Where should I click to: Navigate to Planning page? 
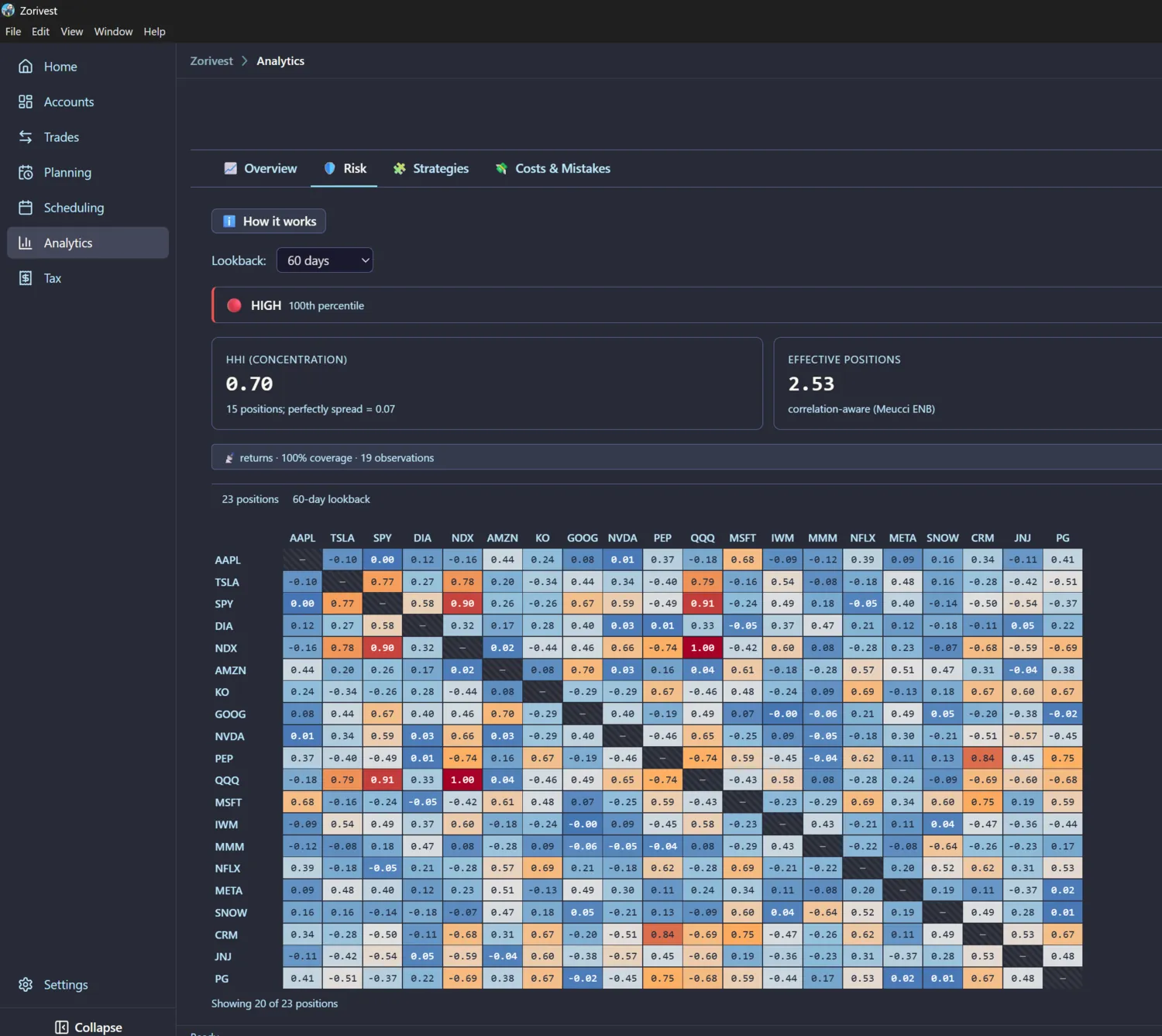[88, 172]
